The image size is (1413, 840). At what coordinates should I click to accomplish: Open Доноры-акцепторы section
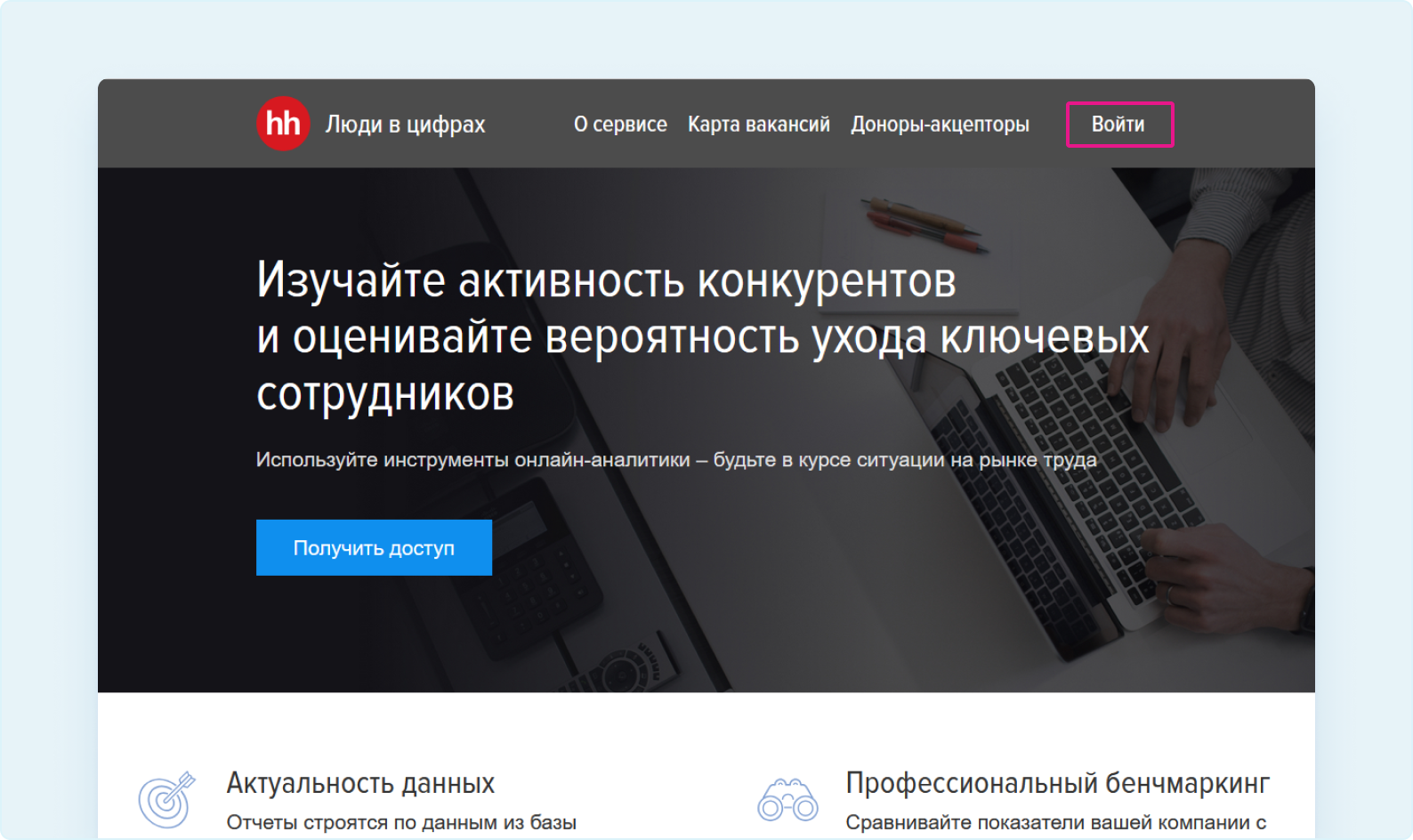tap(940, 125)
